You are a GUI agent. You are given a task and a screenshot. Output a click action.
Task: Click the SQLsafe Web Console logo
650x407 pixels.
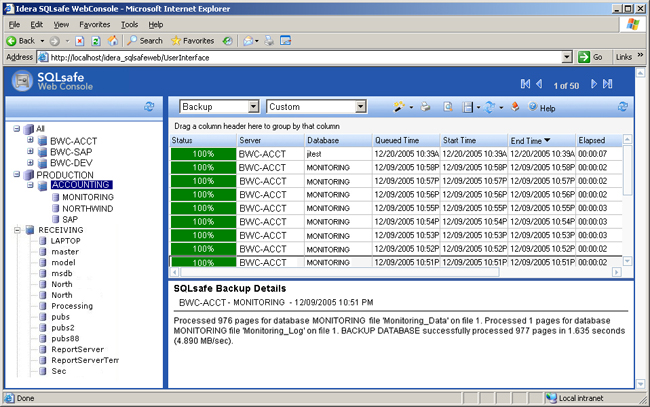53,81
